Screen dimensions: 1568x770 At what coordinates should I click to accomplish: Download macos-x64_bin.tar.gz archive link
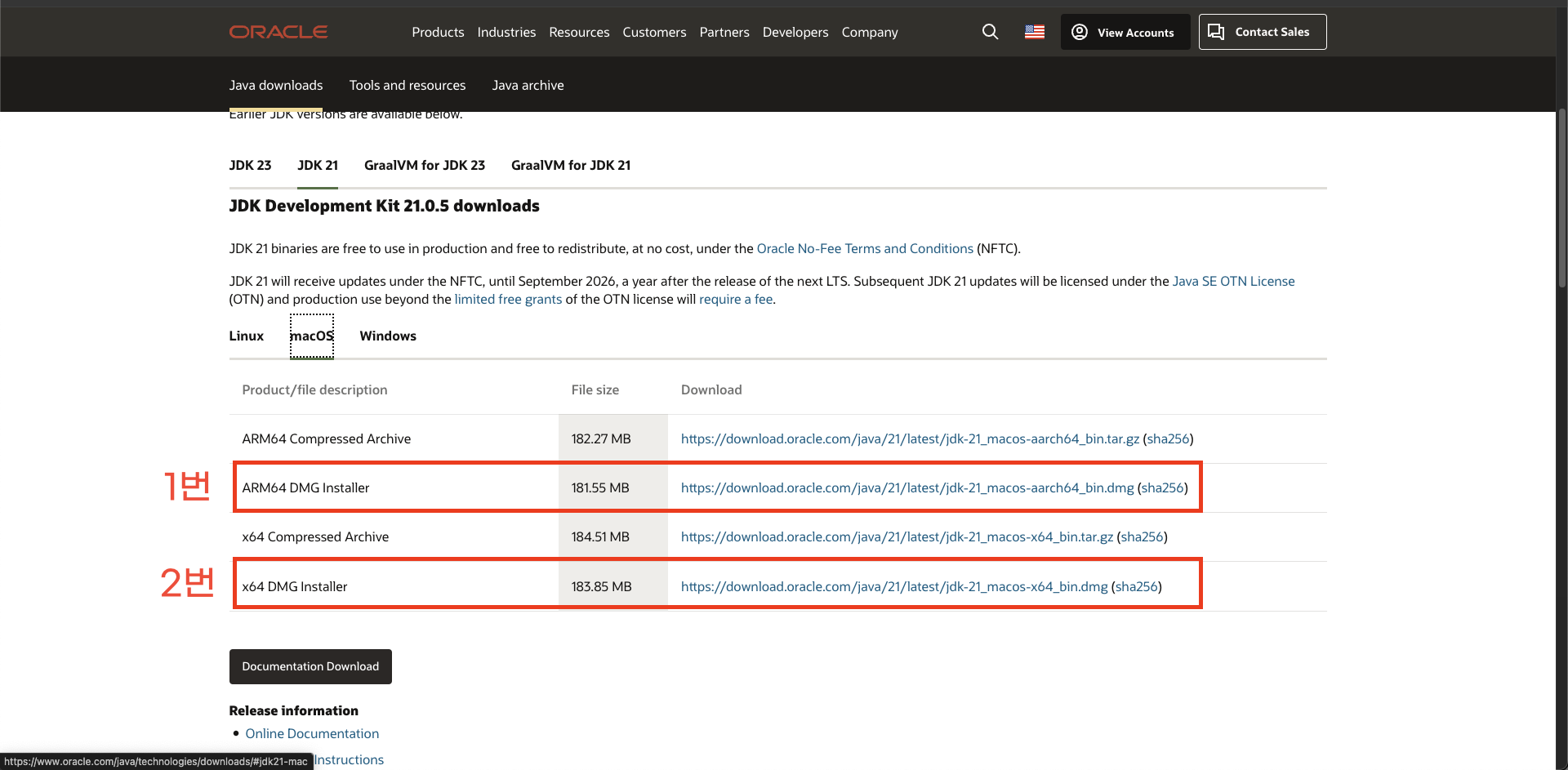(x=897, y=536)
